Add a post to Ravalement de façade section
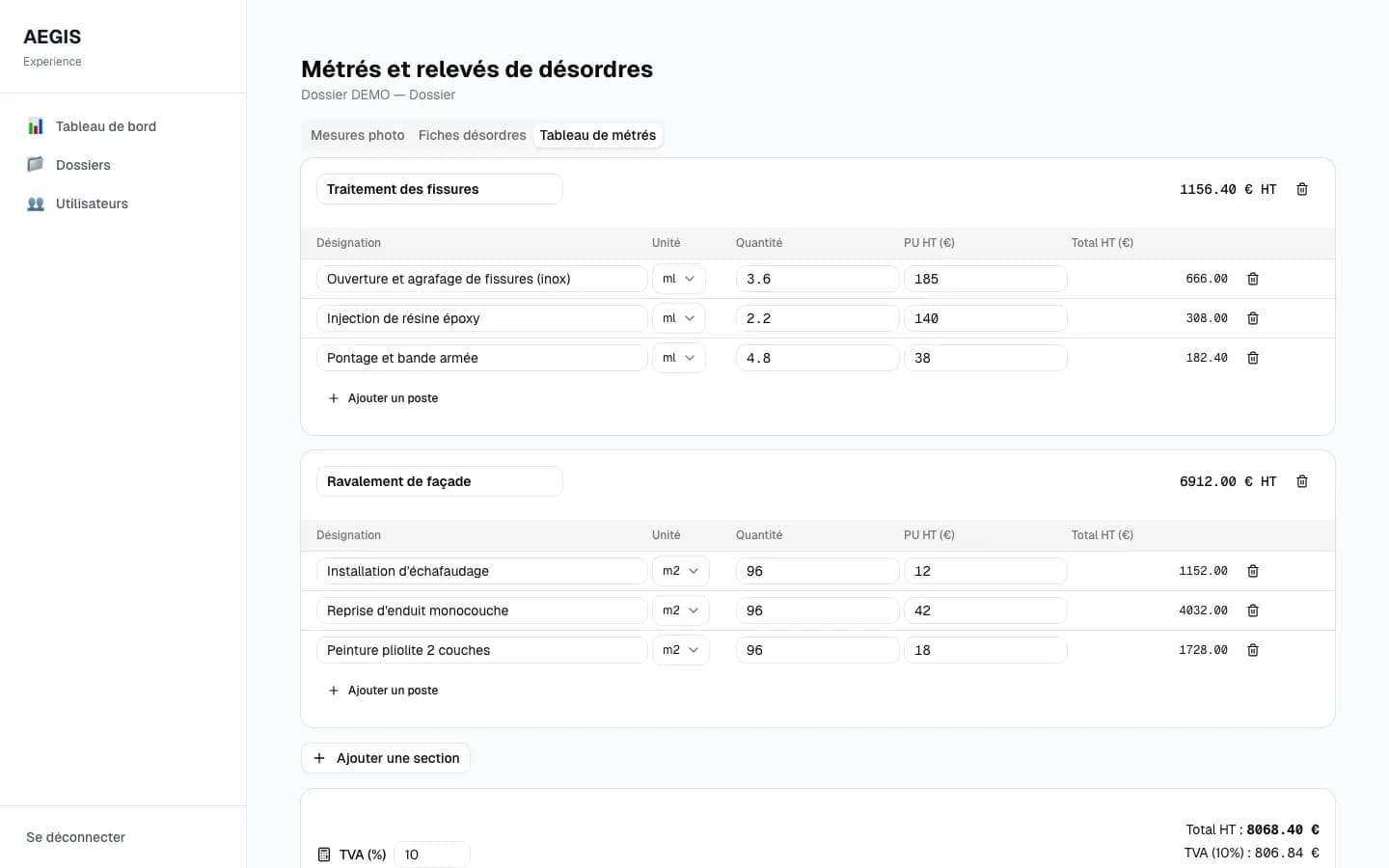1389x868 pixels. (383, 691)
